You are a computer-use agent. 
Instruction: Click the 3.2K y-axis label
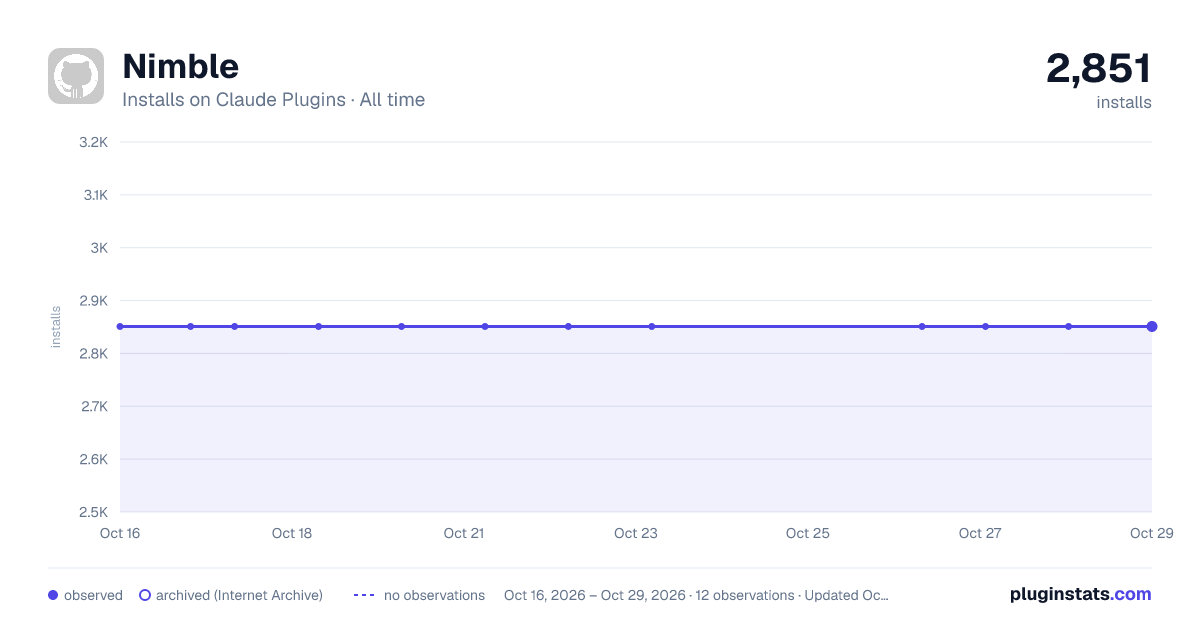pyautogui.click(x=93, y=142)
